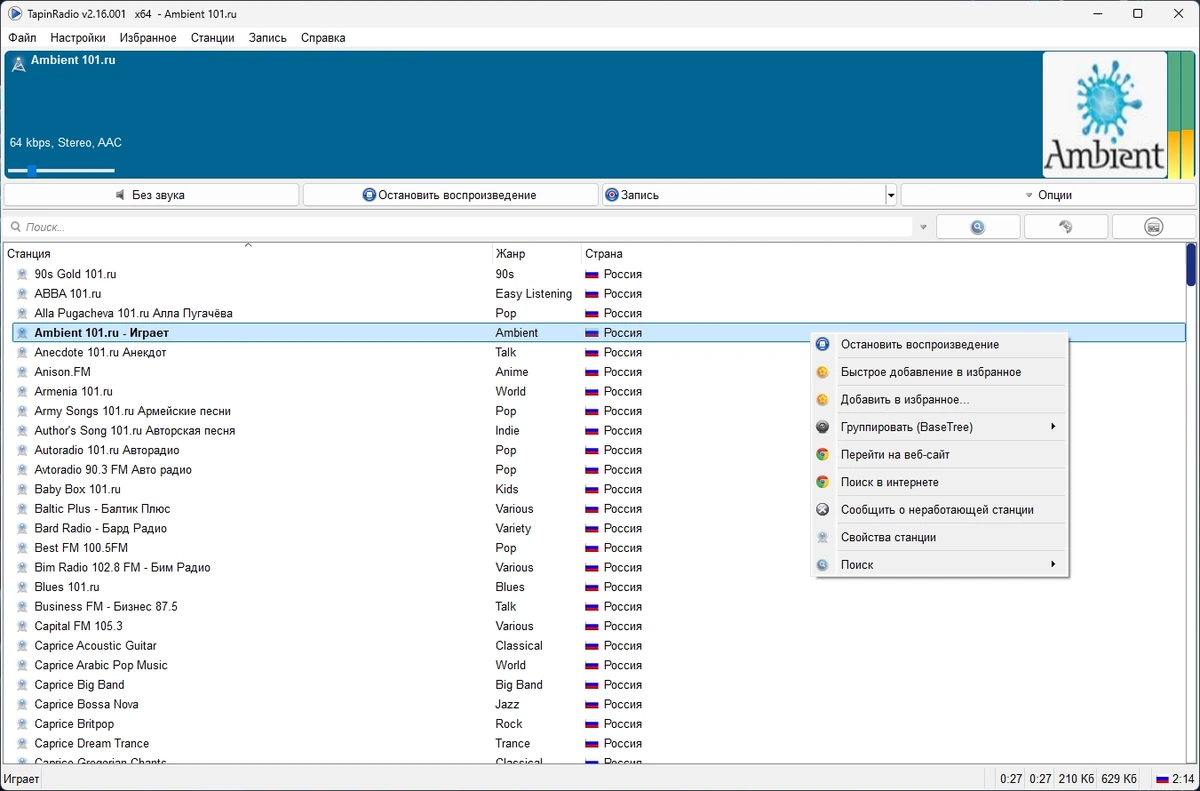The width and height of the screenshot is (1200, 791).
Task: Start recording with the Запись button
Action: click(743, 195)
